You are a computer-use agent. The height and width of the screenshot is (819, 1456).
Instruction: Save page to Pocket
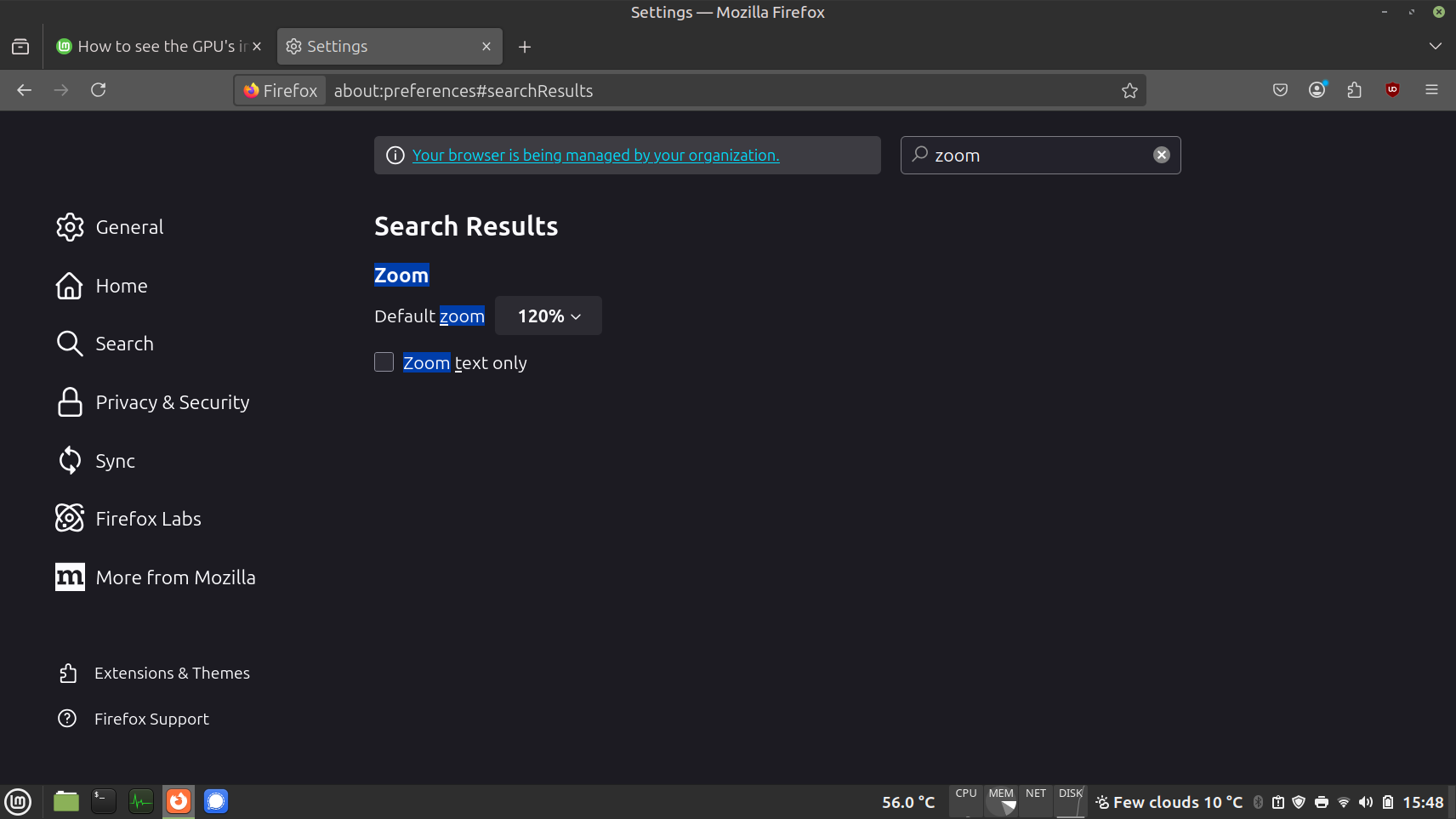click(1280, 90)
